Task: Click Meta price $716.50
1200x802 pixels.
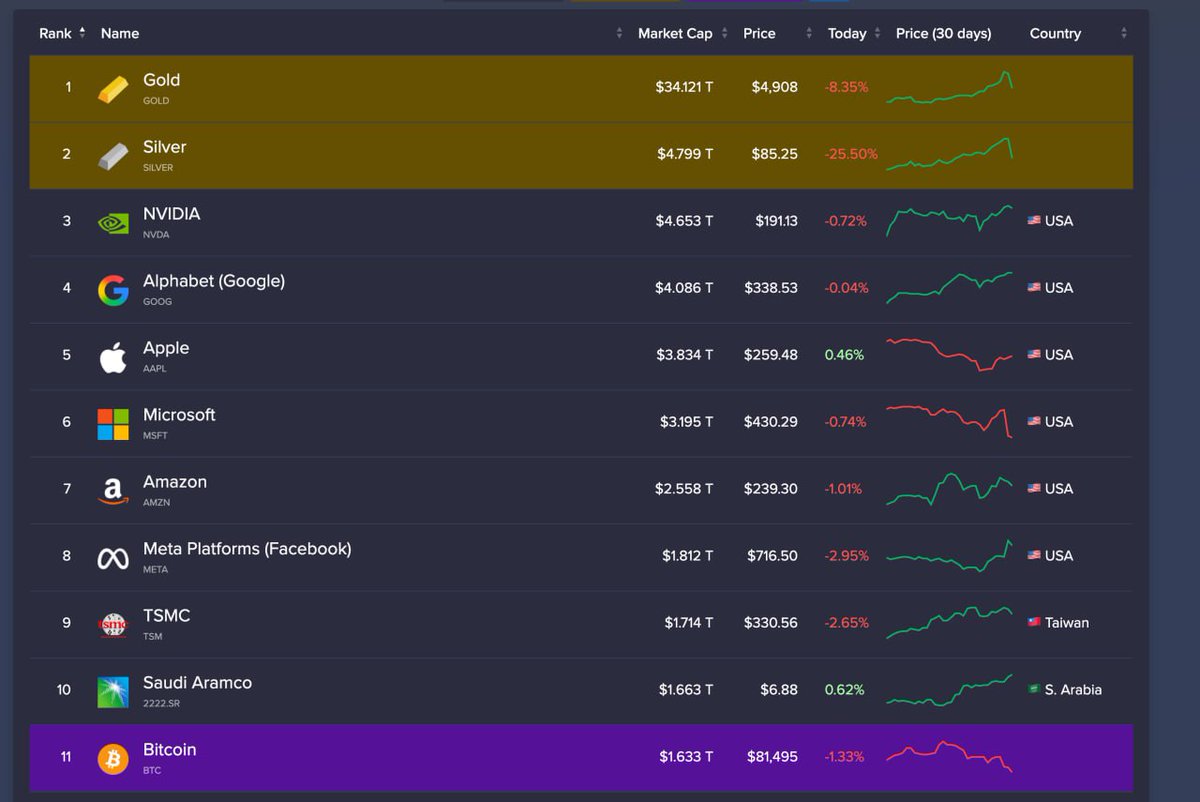Action: coord(772,556)
